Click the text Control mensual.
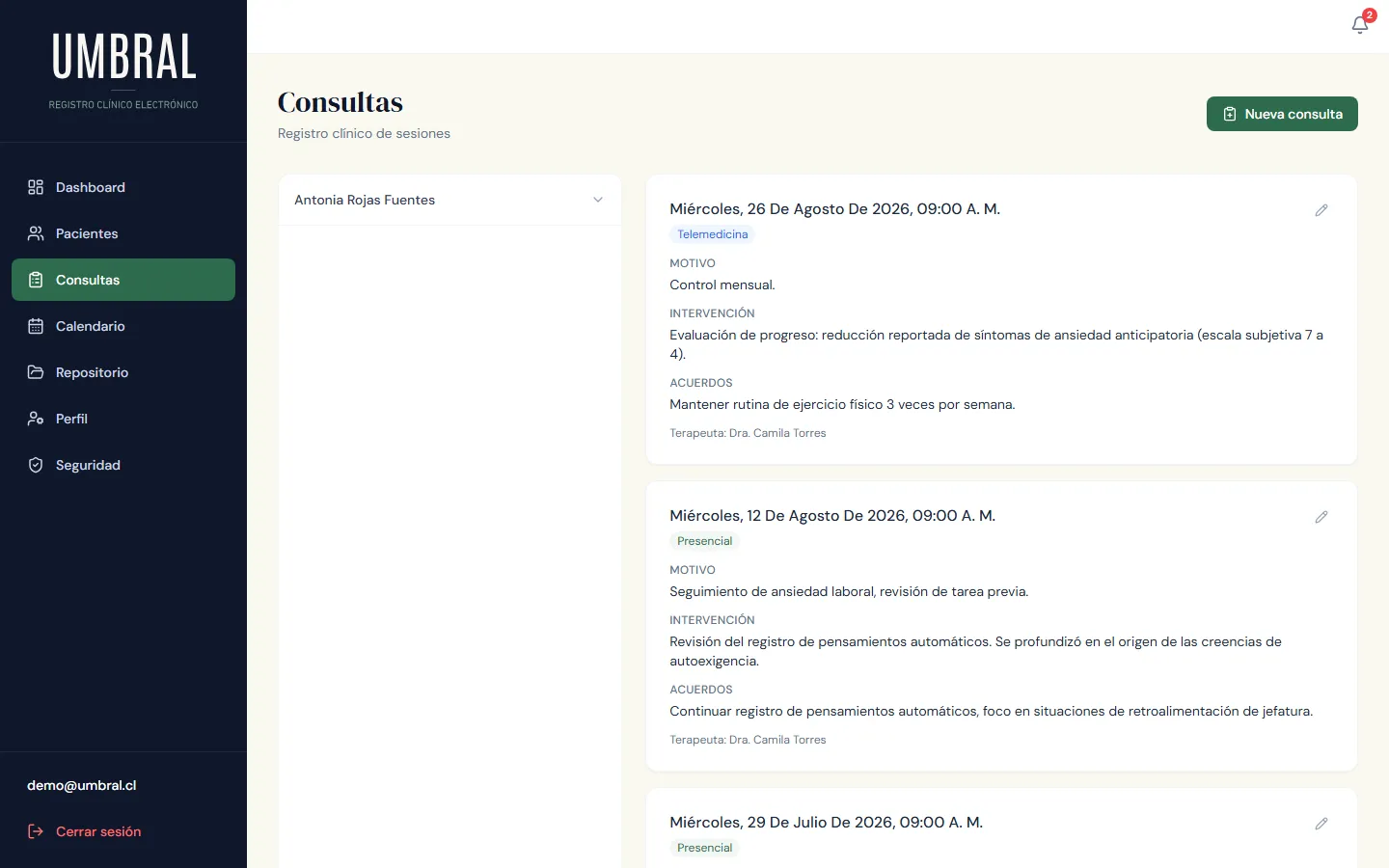 [x=722, y=285]
